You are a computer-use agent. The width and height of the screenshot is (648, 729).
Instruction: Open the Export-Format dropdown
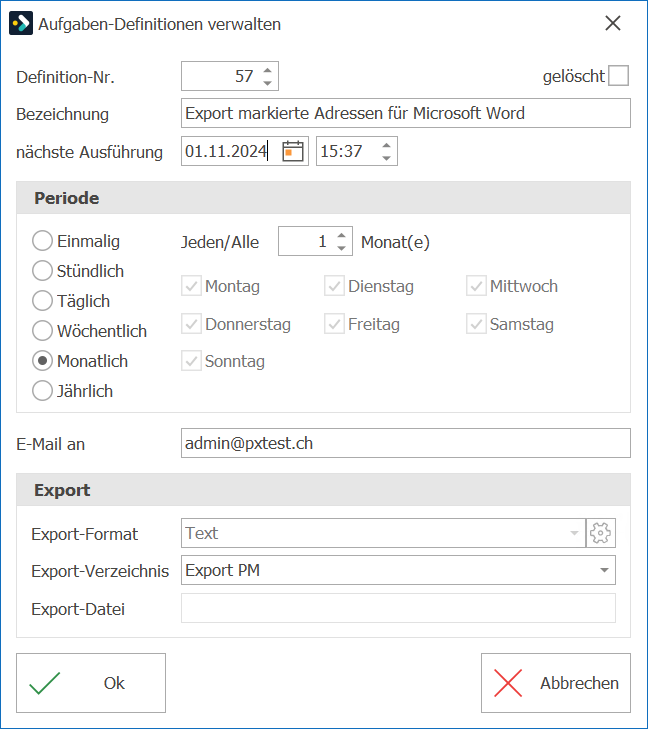[575, 533]
